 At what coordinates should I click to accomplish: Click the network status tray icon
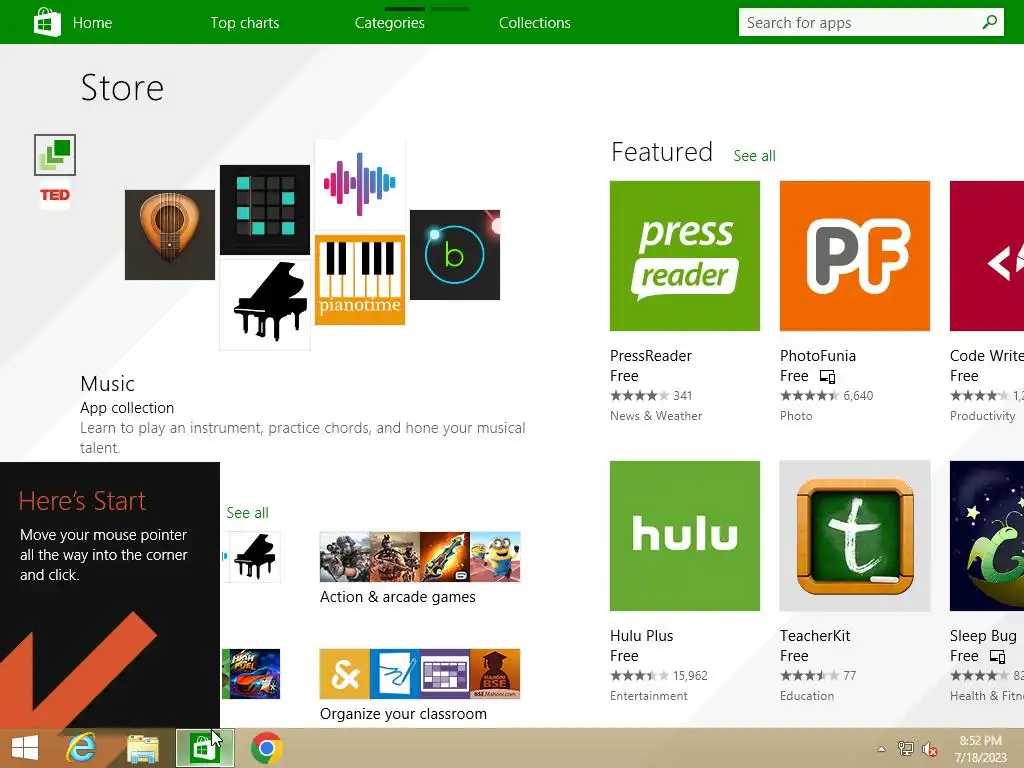906,749
